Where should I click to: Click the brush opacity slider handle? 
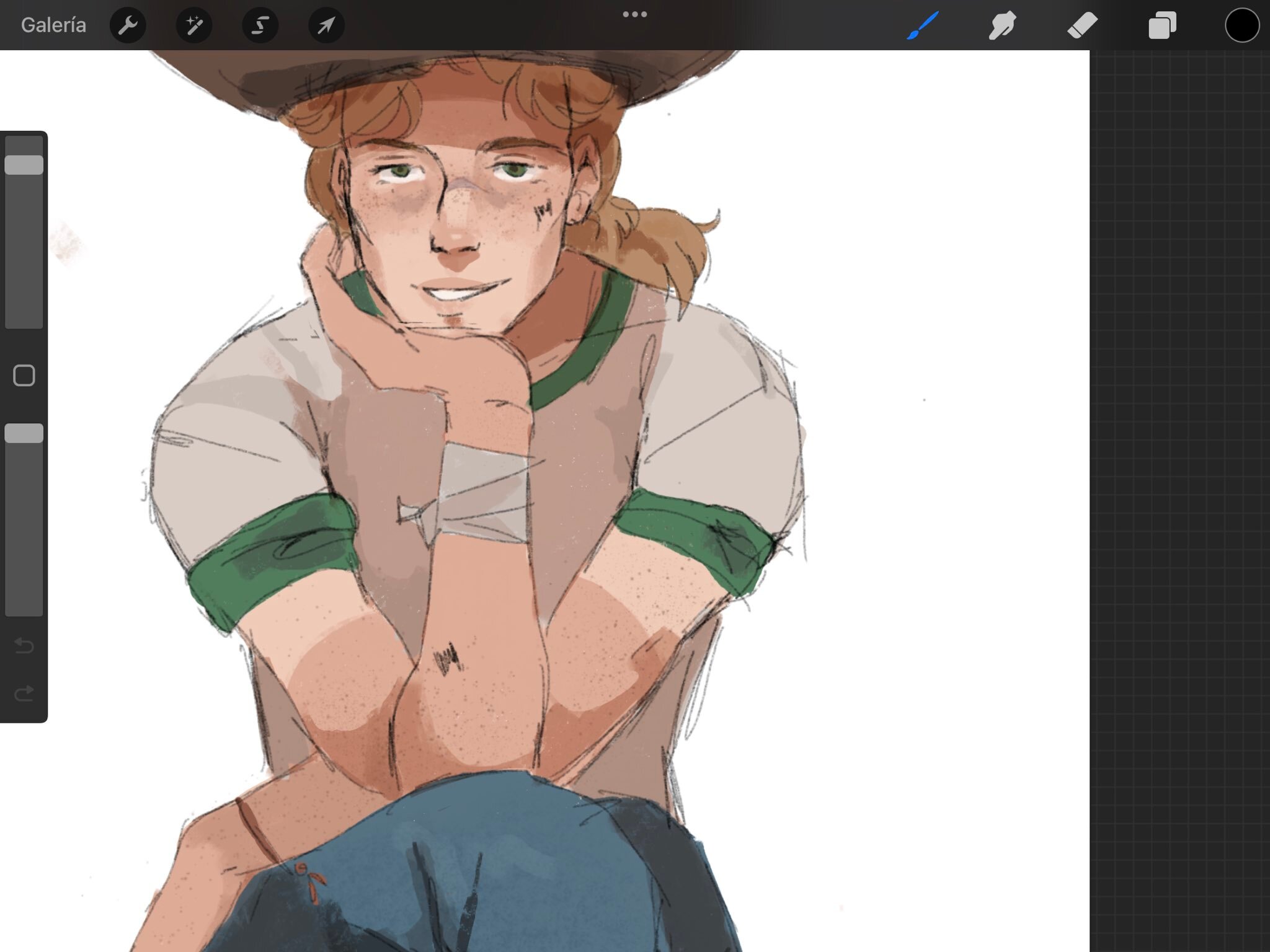[x=24, y=433]
